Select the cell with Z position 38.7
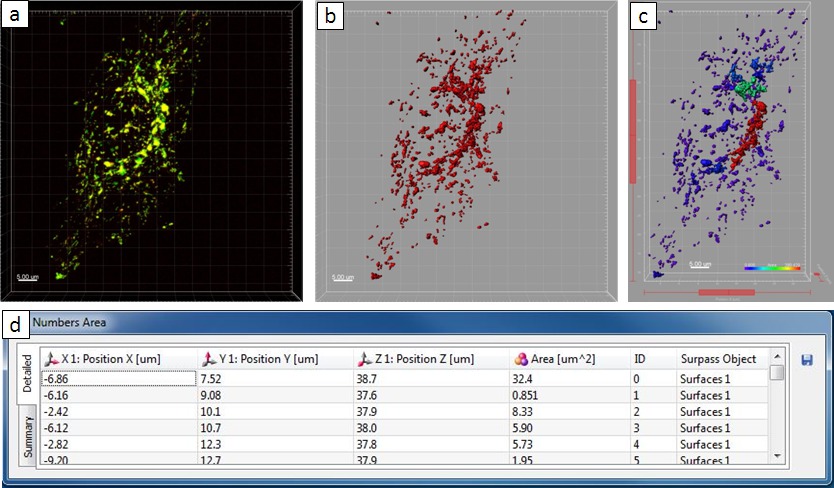The image size is (834, 488). pyautogui.click(x=431, y=379)
